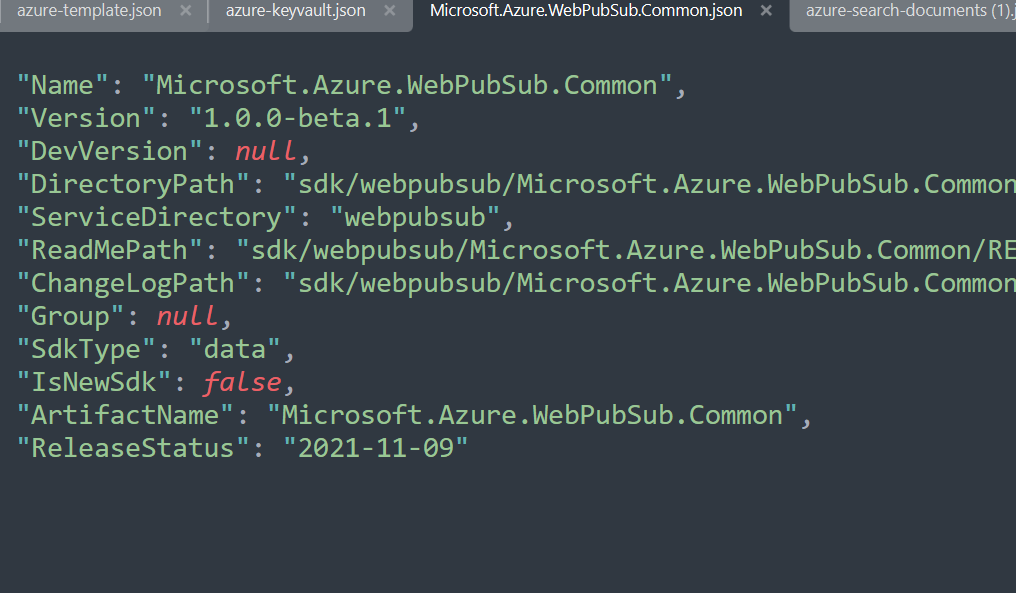Click the null value of DevVersion
1016x593 pixels.
pyautogui.click(x=266, y=152)
